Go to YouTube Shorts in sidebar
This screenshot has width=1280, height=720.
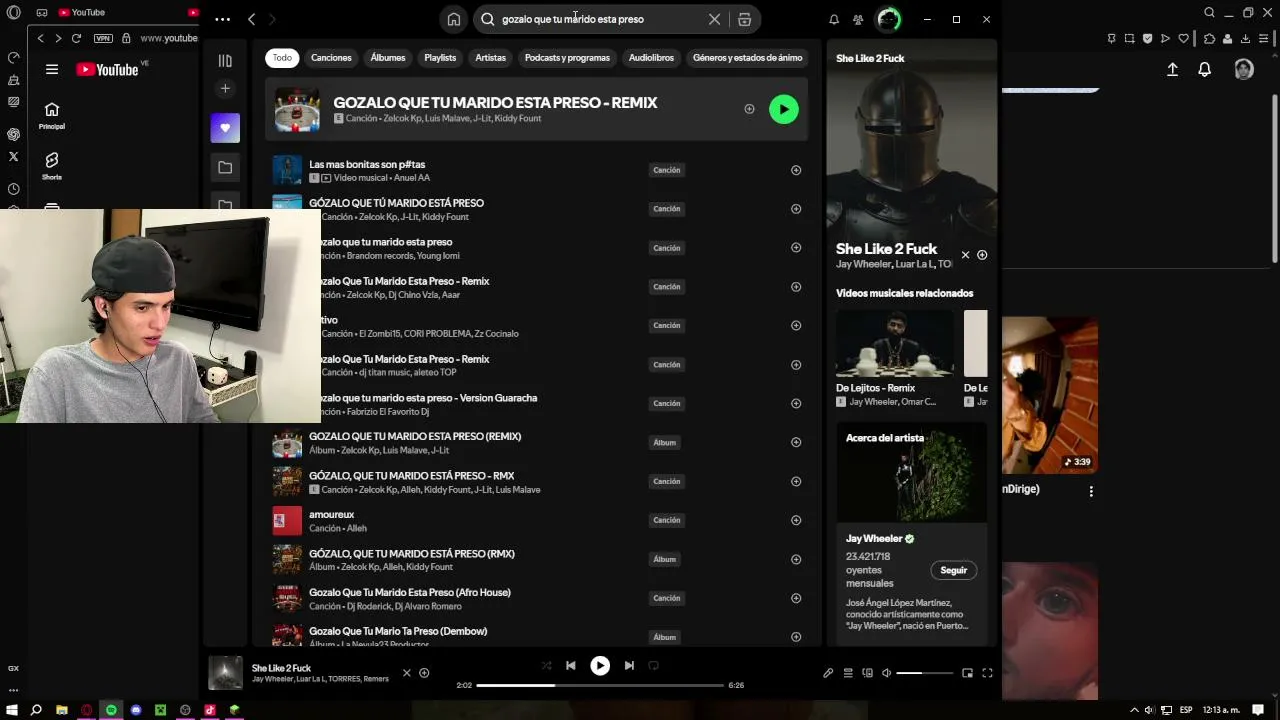52,165
